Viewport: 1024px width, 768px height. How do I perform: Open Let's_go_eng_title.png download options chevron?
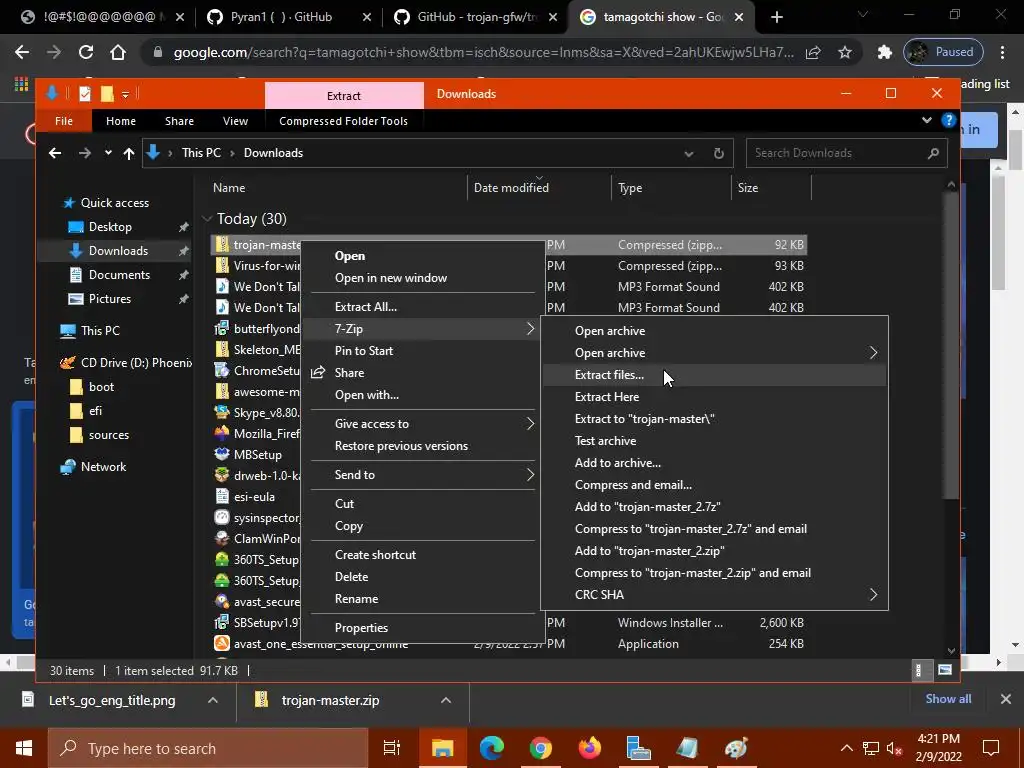click(213, 701)
